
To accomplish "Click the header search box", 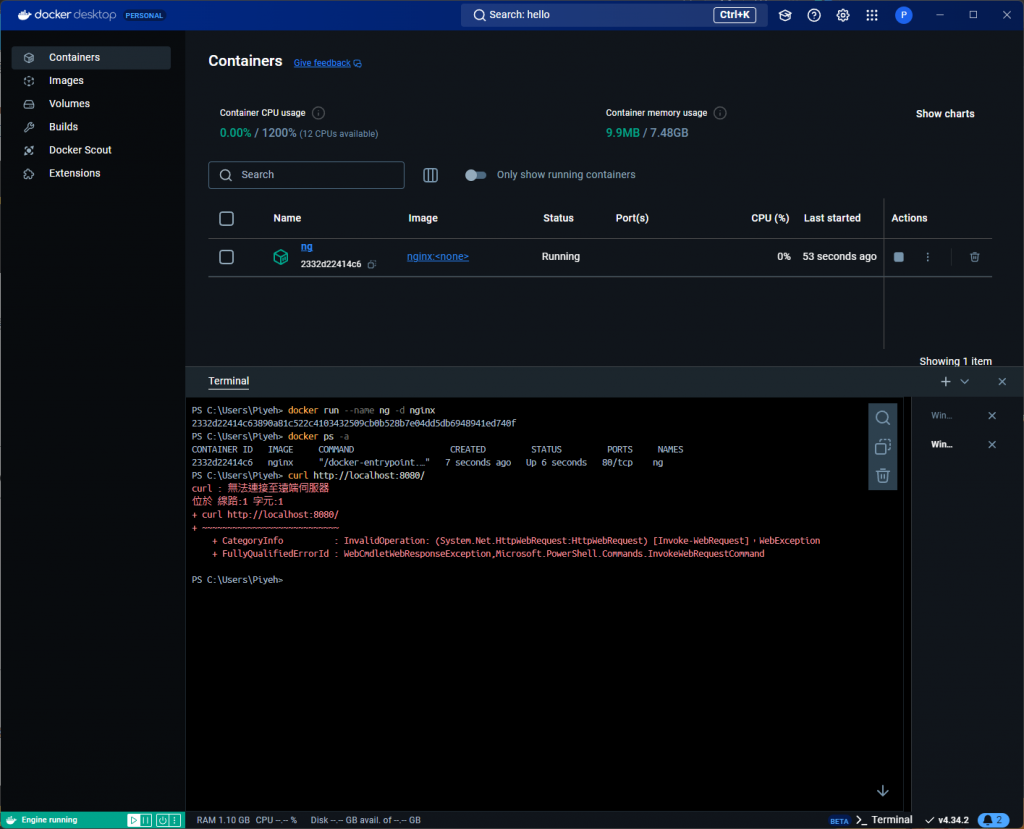I will [x=612, y=14].
